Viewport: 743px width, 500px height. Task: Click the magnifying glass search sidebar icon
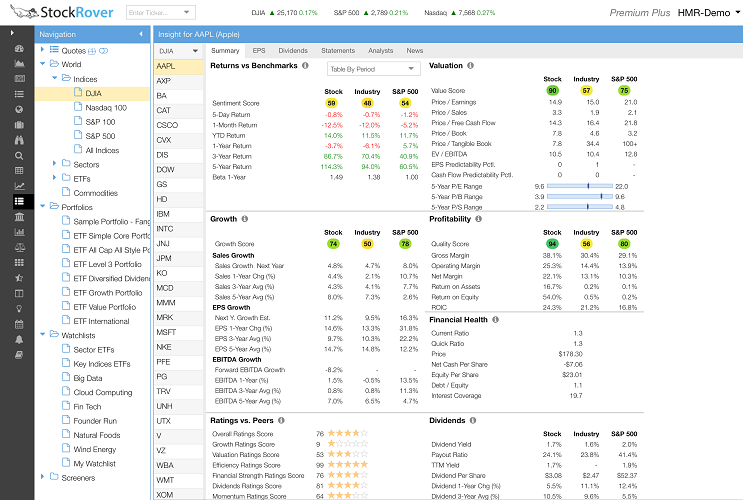[19, 156]
